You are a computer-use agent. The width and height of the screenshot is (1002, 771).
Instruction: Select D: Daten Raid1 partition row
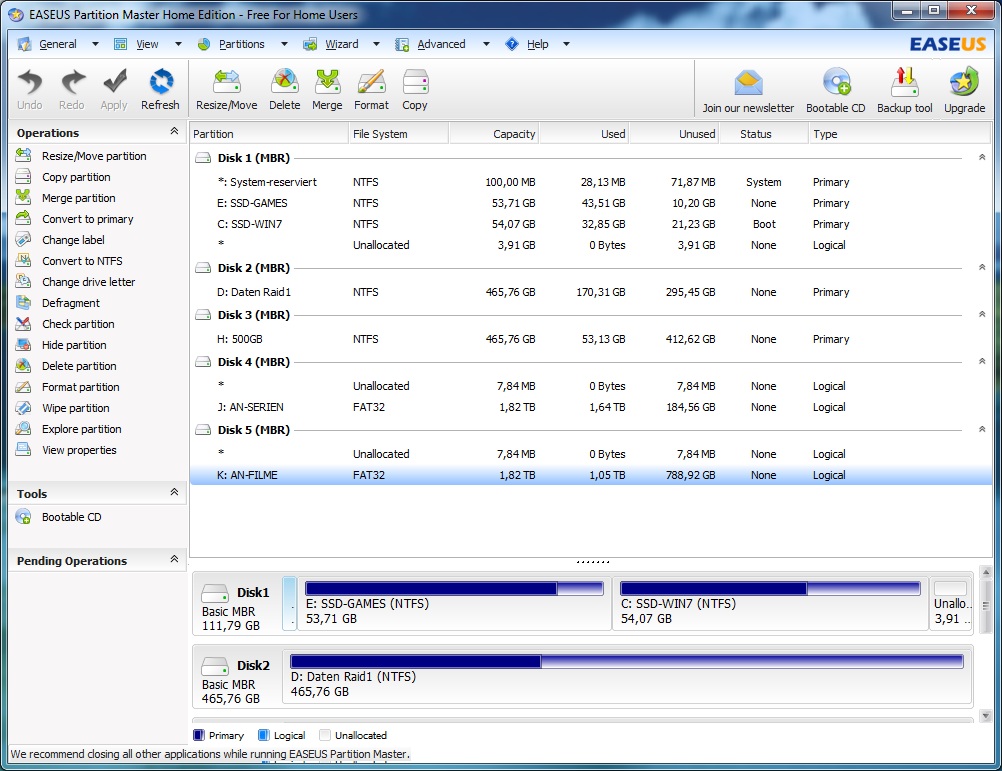590,292
